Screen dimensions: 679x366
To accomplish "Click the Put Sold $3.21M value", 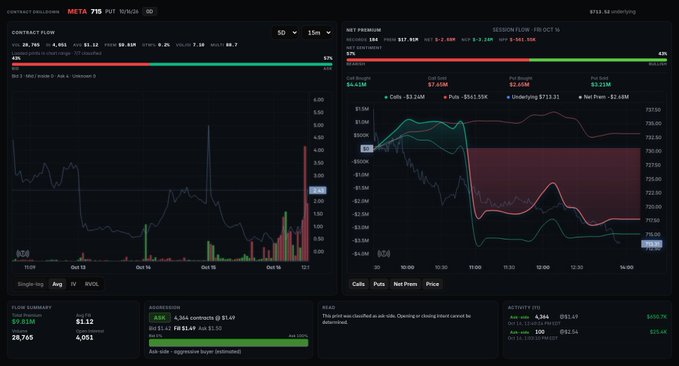I will click(x=601, y=84).
